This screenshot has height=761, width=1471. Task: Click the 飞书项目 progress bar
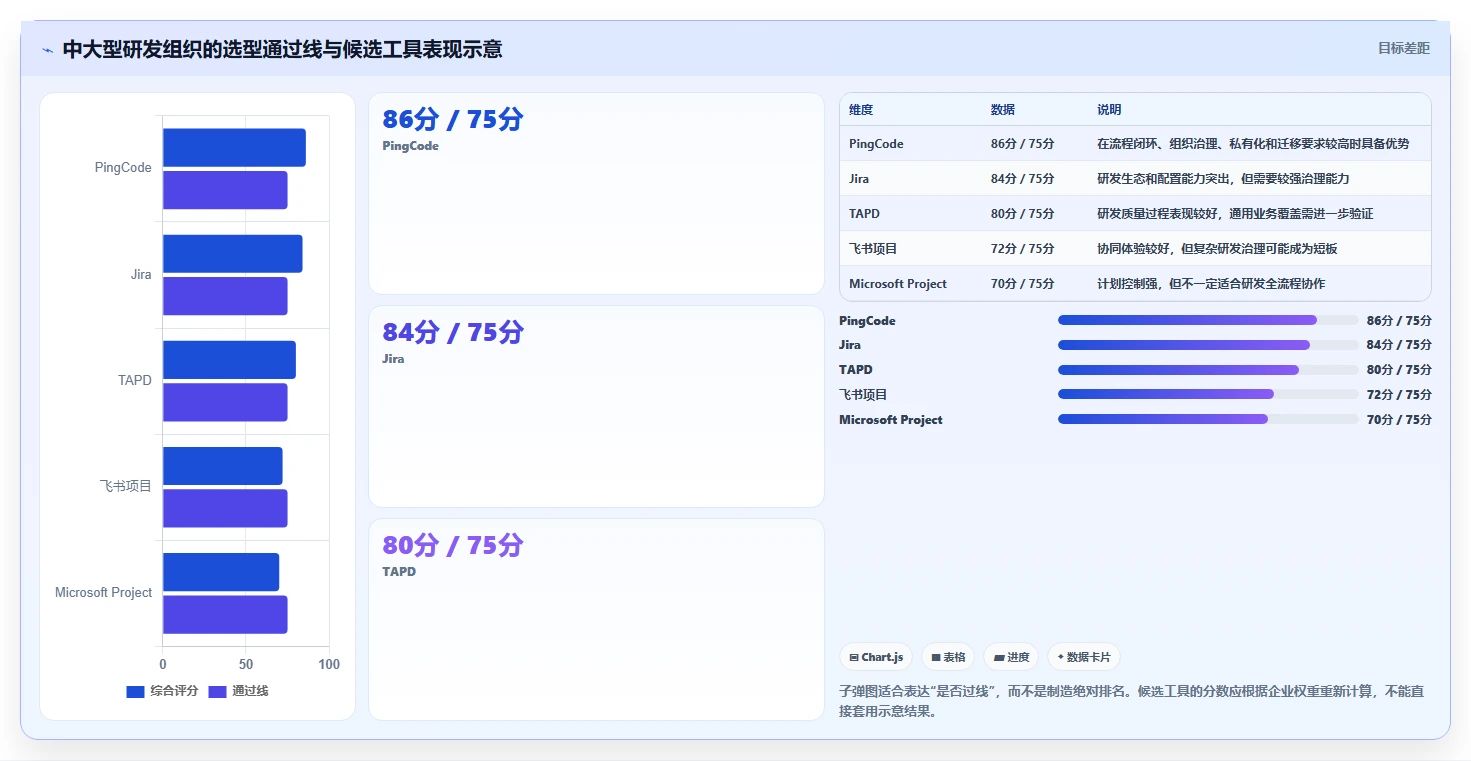(x=1207, y=394)
